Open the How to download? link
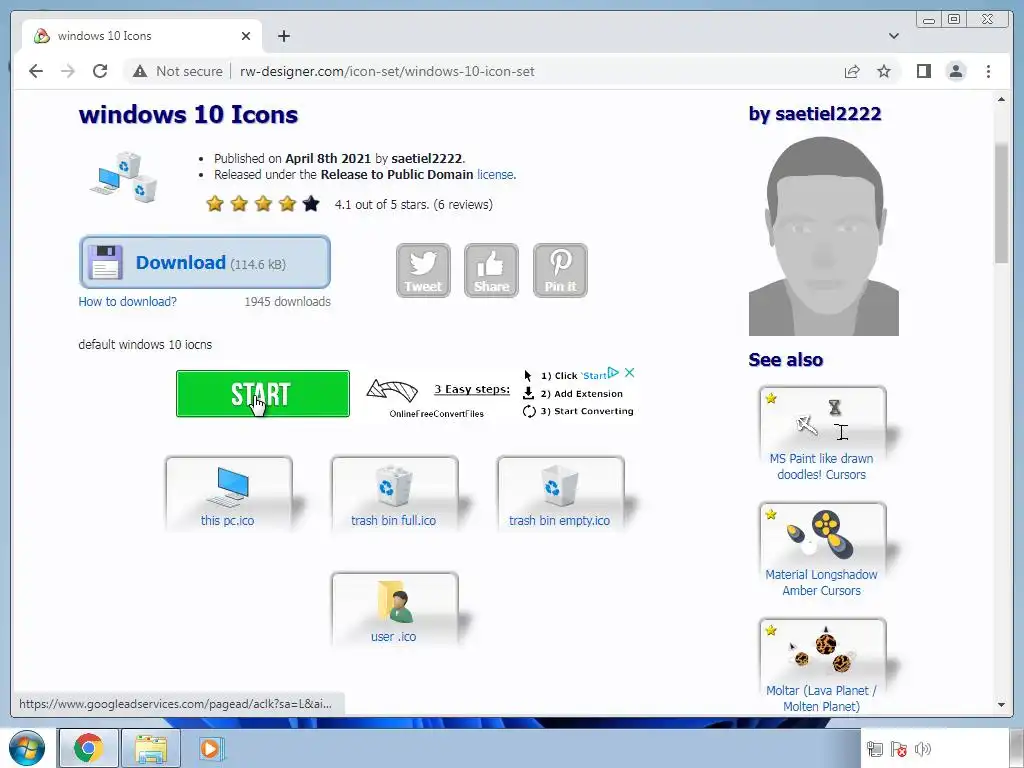This screenshot has height=768, width=1024. click(x=127, y=302)
